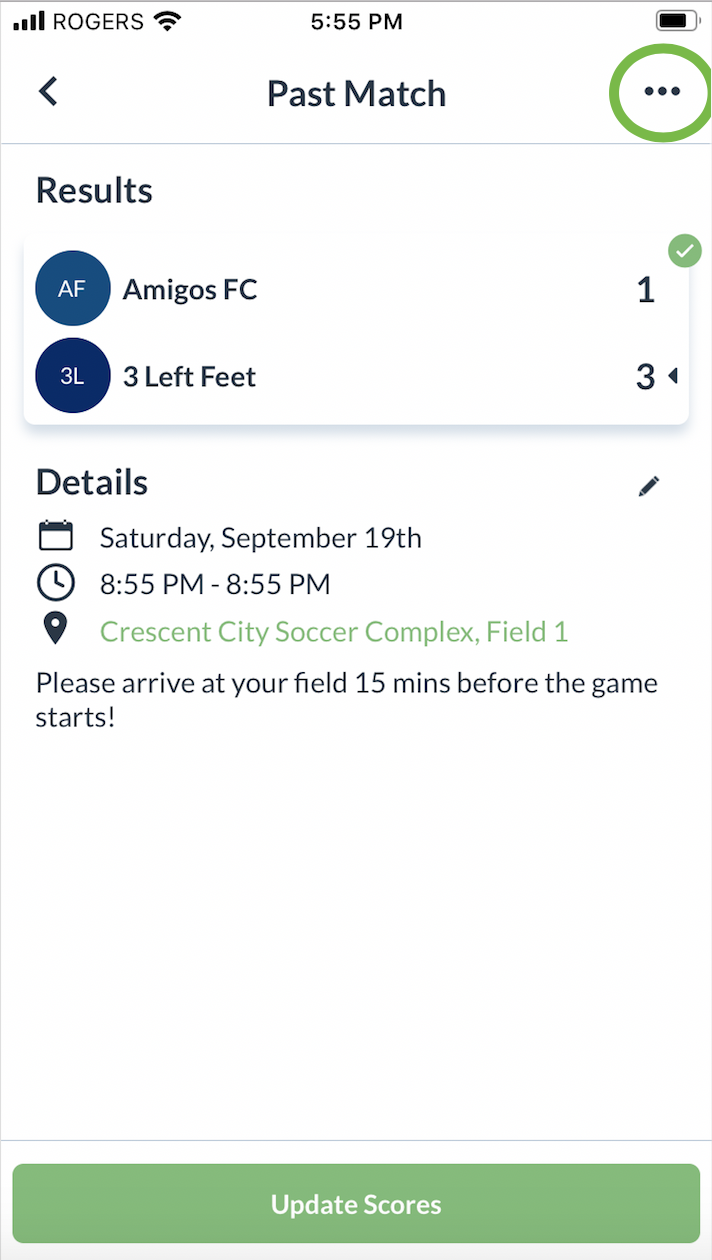This screenshot has width=712, height=1260.
Task: Open the three-dot more options menu
Action: coord(662,92)
